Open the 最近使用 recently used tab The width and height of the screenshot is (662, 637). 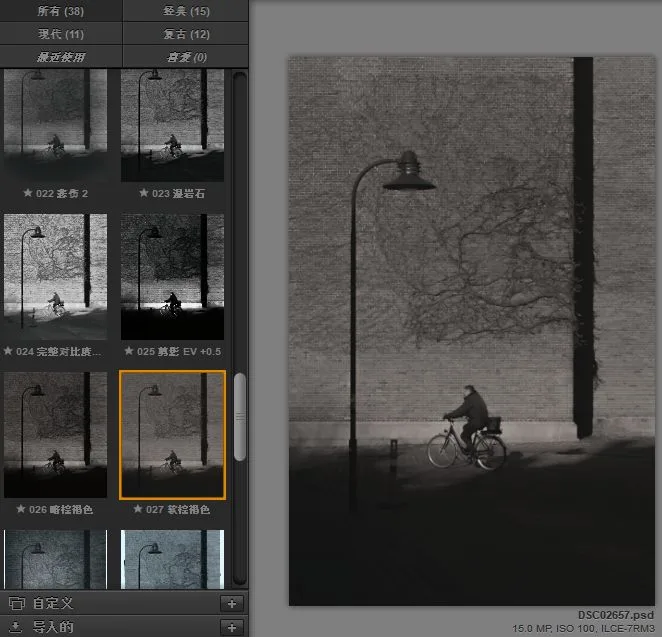pos(61,57)
